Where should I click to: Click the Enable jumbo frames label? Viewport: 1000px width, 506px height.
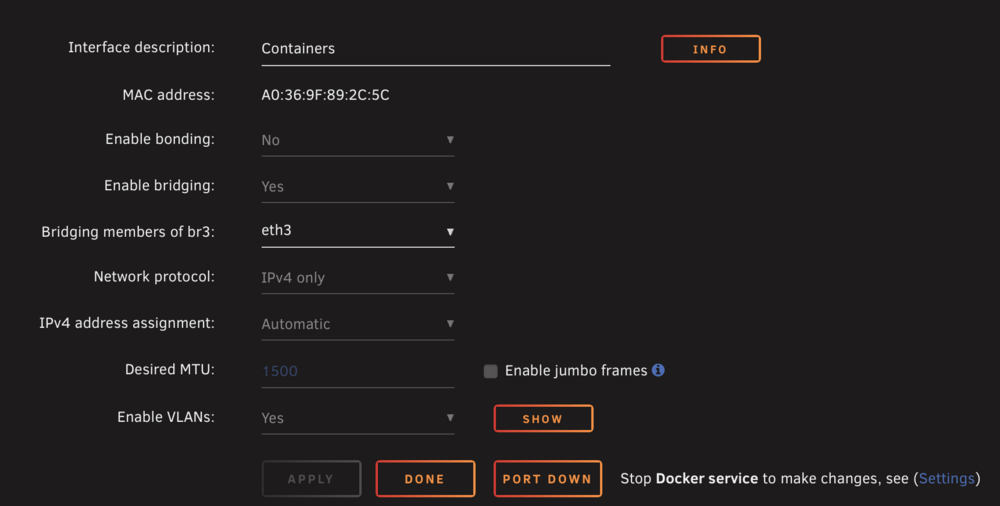(576, 371)
